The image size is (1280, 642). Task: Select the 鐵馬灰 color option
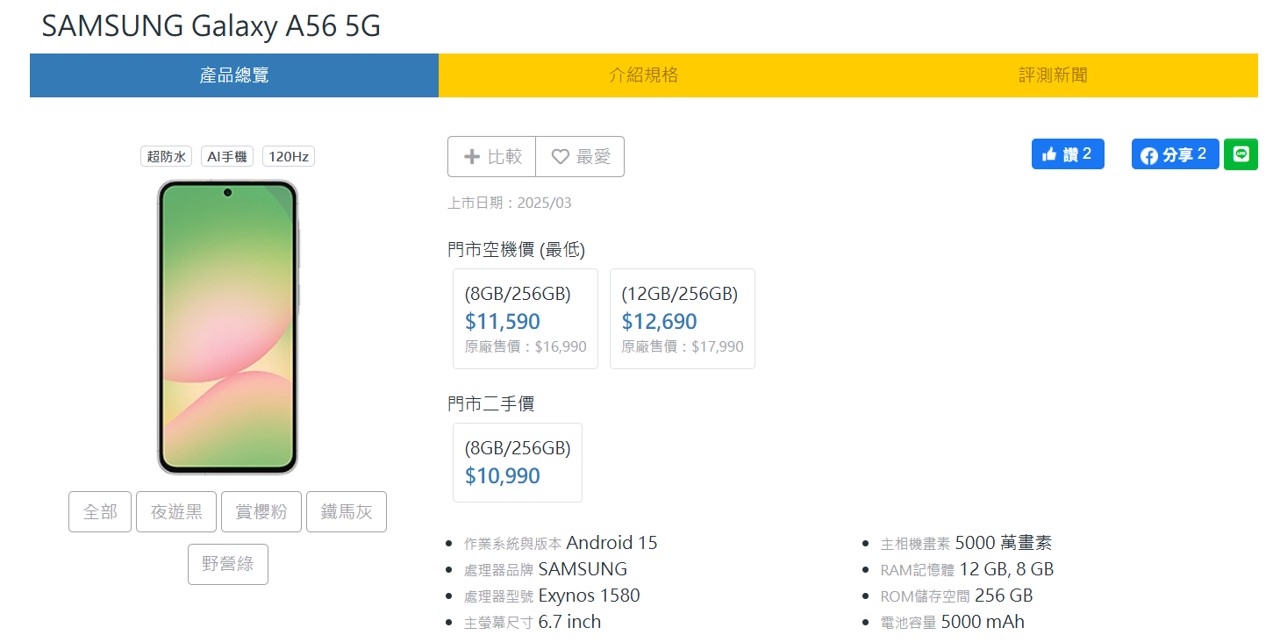(346, 511)
